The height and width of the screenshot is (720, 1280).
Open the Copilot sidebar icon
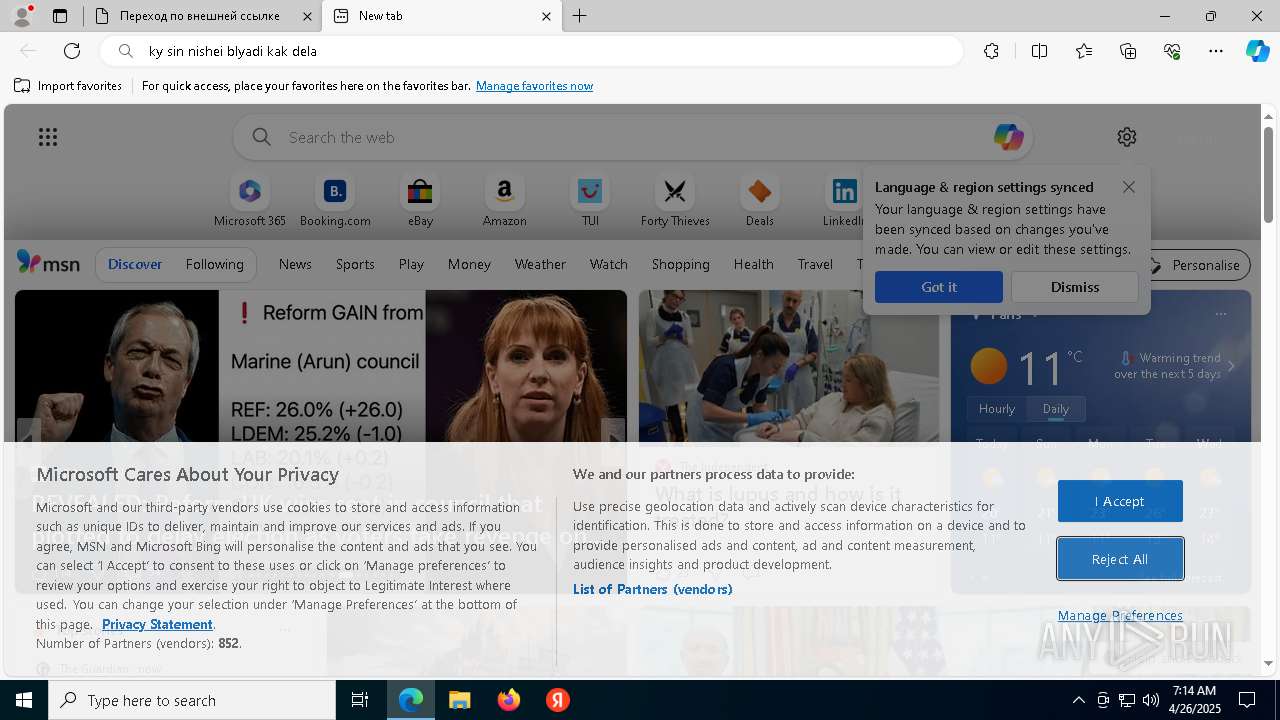[1258, 51]
